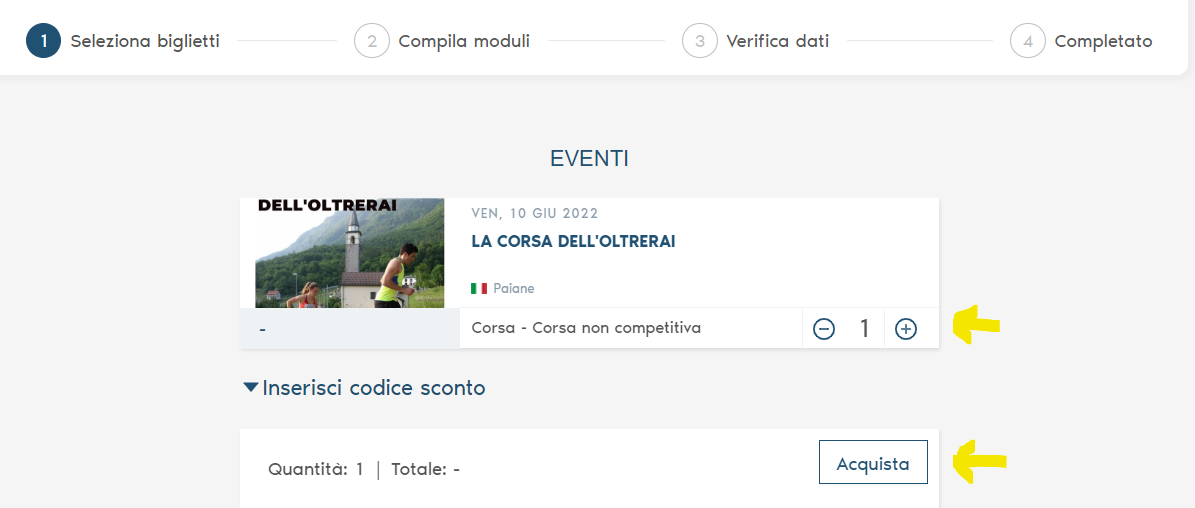
Task: Expand the discount code triangle arrow
Action: [x=251, y=387]
